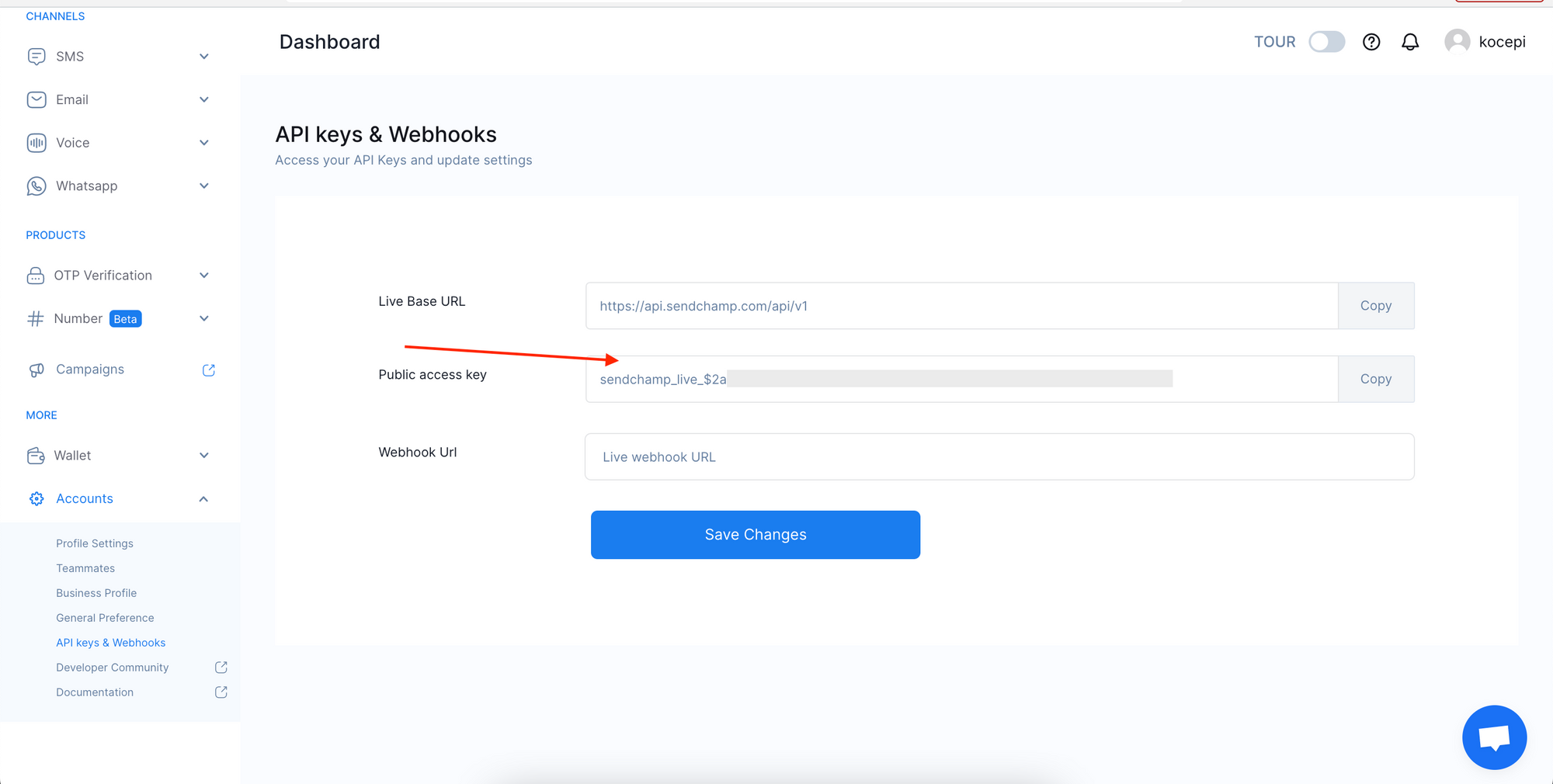Open Campaigns via its external link icon
1553x784 pixels.
tap(208, 369)
